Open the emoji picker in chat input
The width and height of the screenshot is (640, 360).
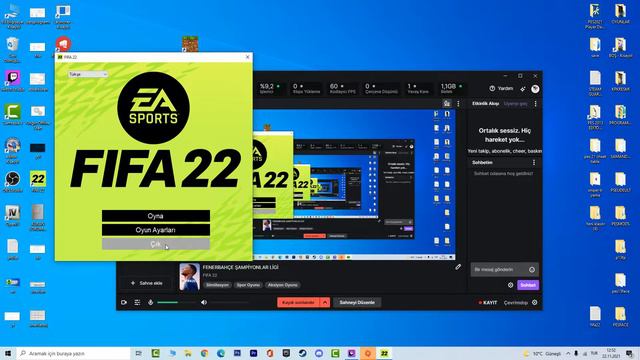click(x=532, y=269)
